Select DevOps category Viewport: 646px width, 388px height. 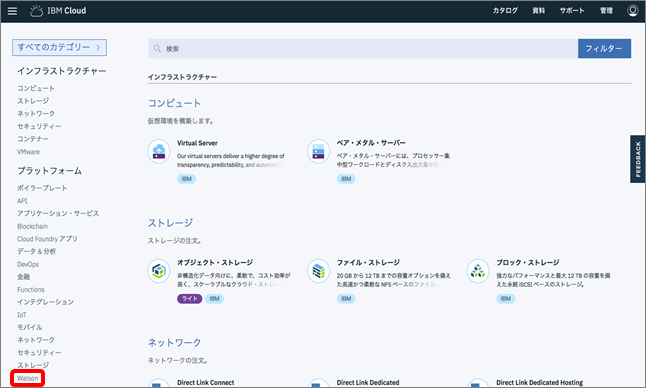(x=28, y=264)
